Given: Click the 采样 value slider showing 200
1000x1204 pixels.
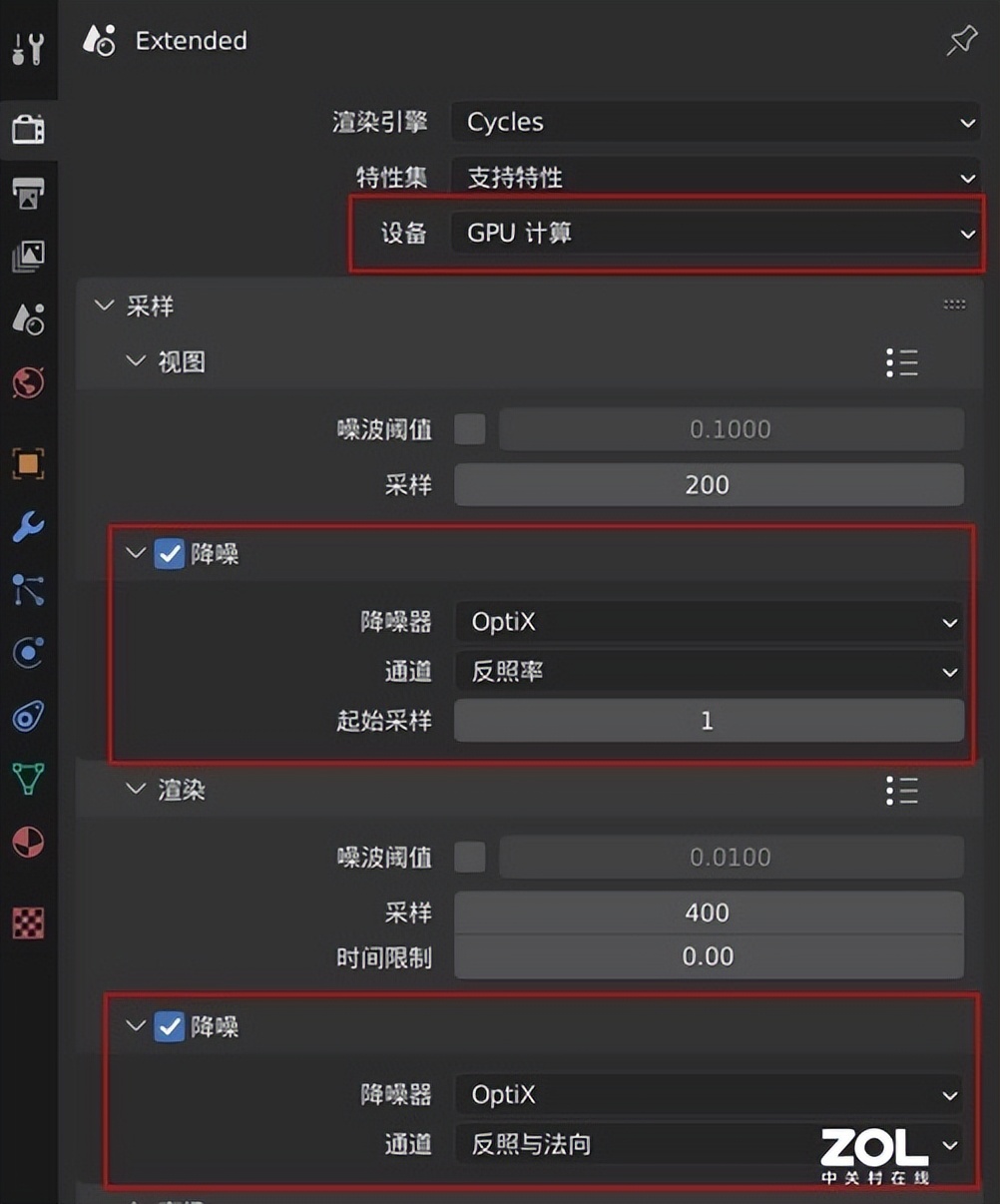Looking at the screenshot, I should click(708, 485).
